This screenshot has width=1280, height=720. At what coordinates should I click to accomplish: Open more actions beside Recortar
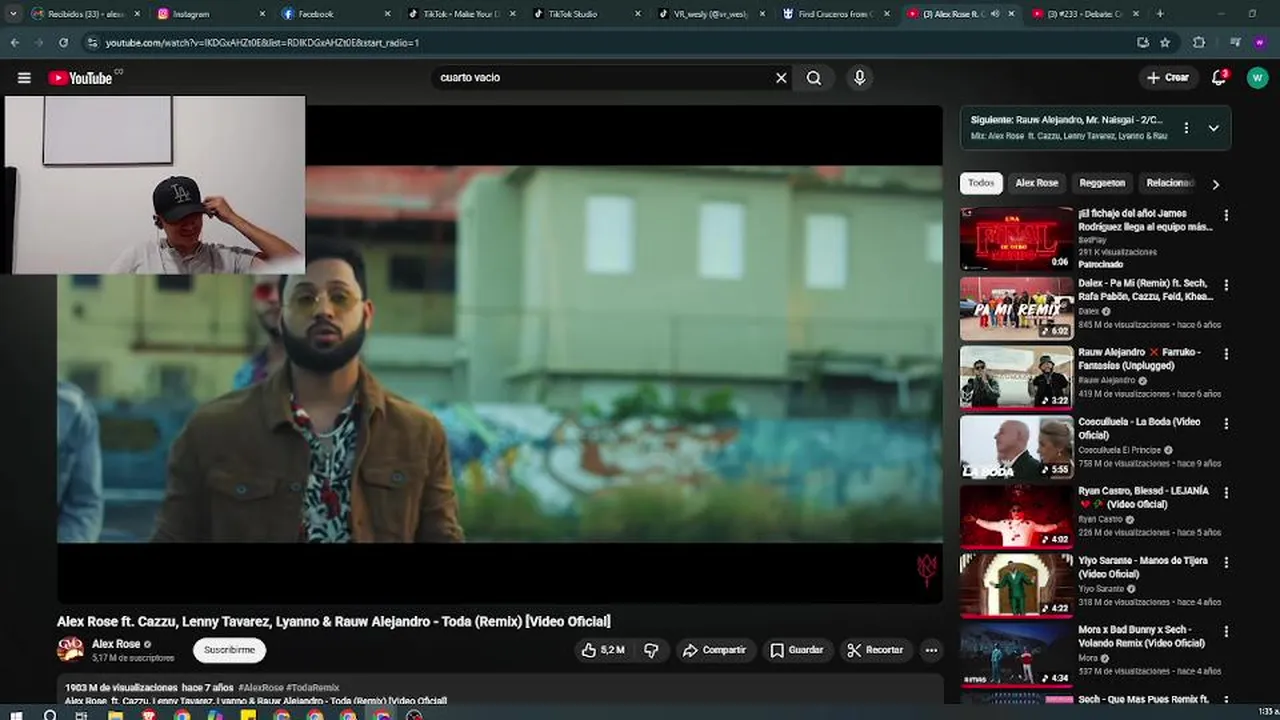coord(931,650)
